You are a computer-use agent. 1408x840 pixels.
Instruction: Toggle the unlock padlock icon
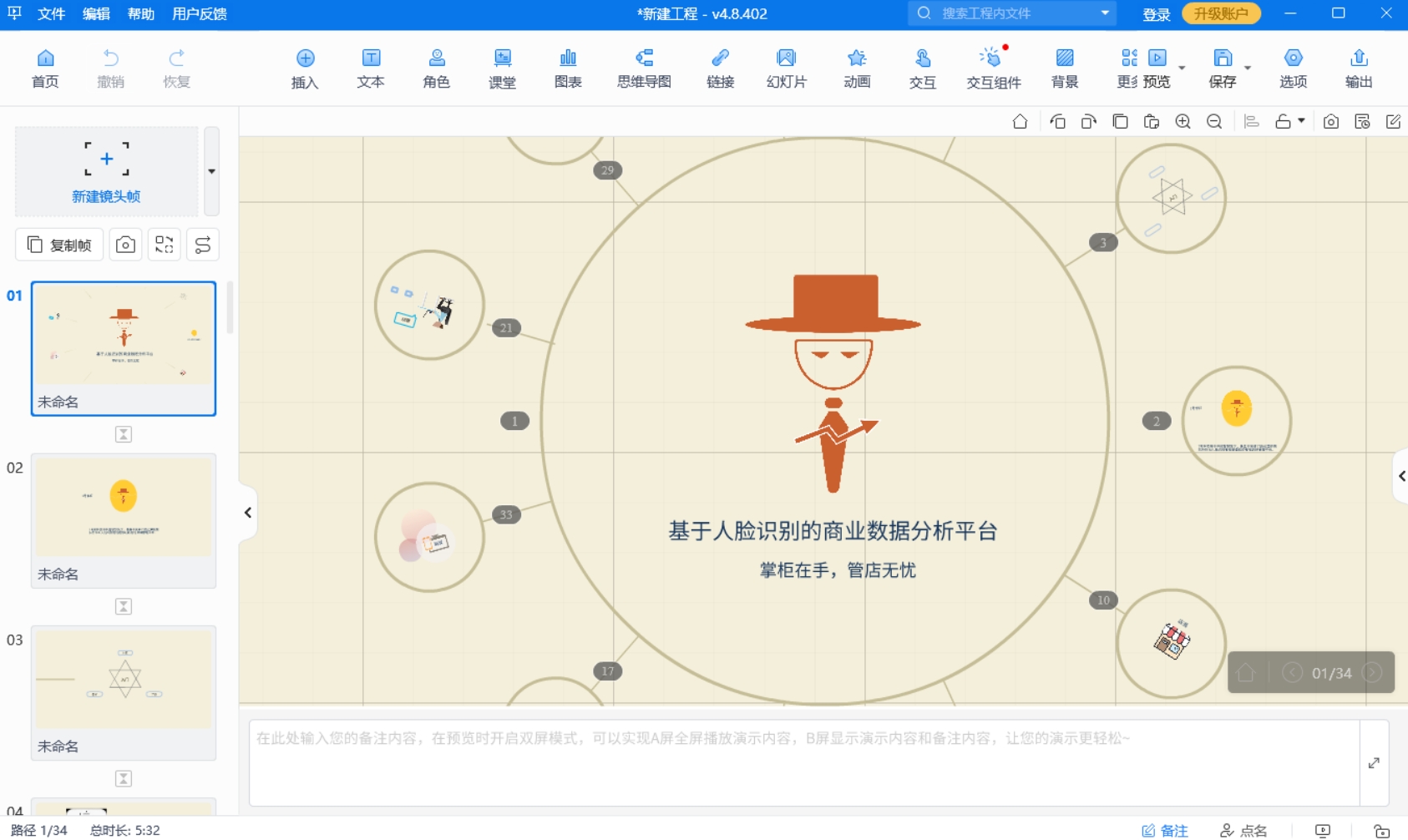[1284, 122]
